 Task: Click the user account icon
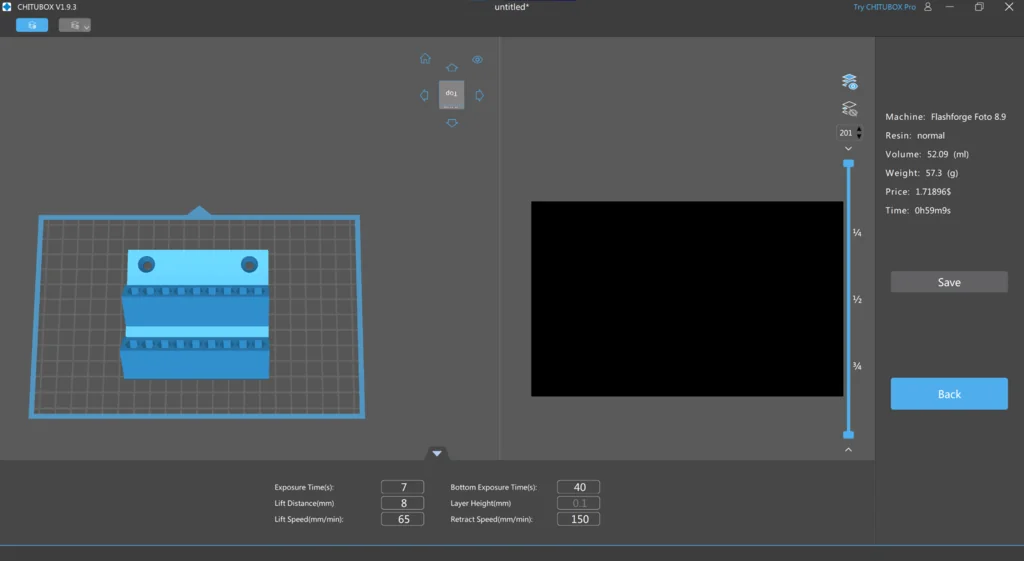(928, 7)
